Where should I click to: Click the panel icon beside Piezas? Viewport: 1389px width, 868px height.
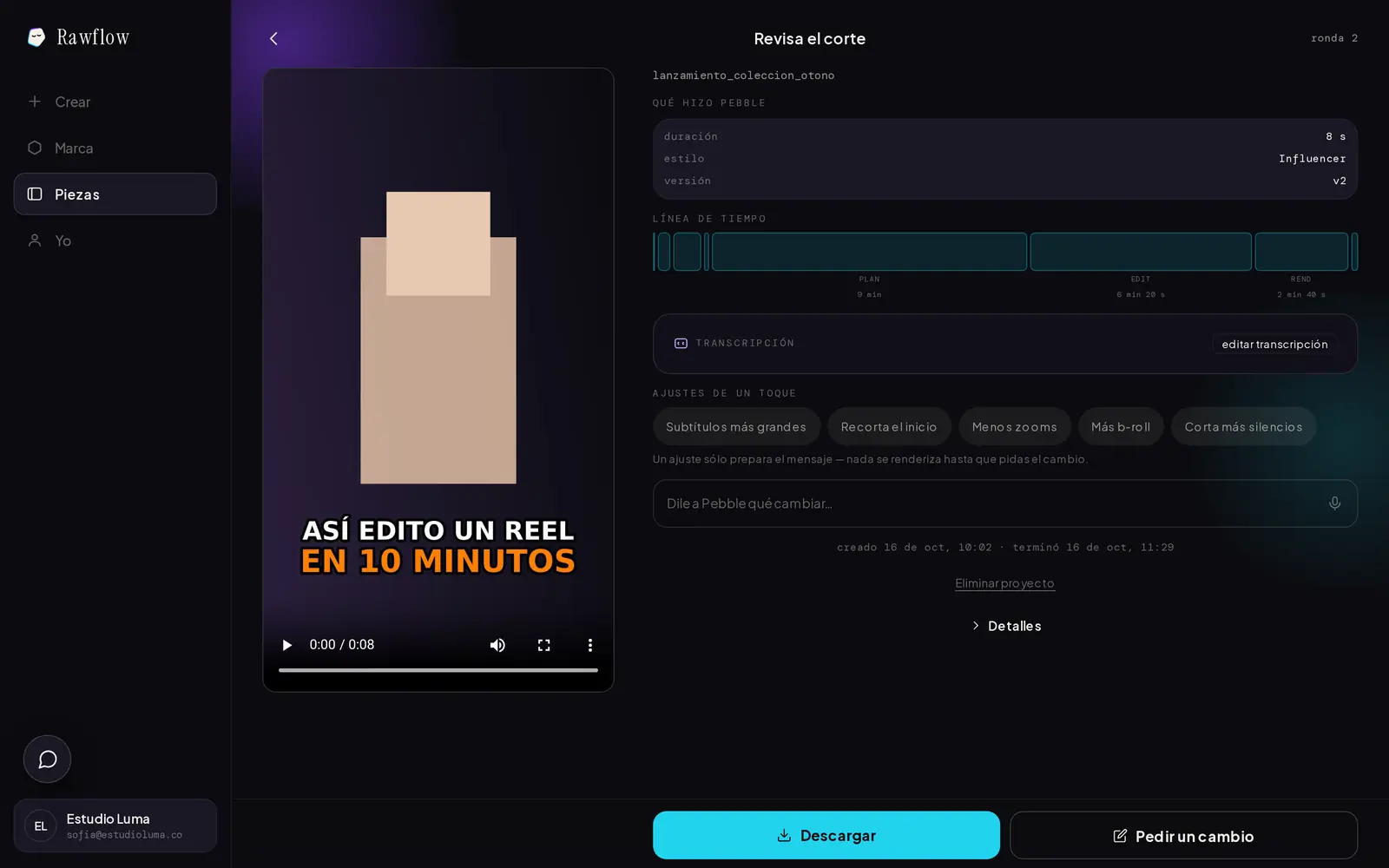(x=35, y=194)
